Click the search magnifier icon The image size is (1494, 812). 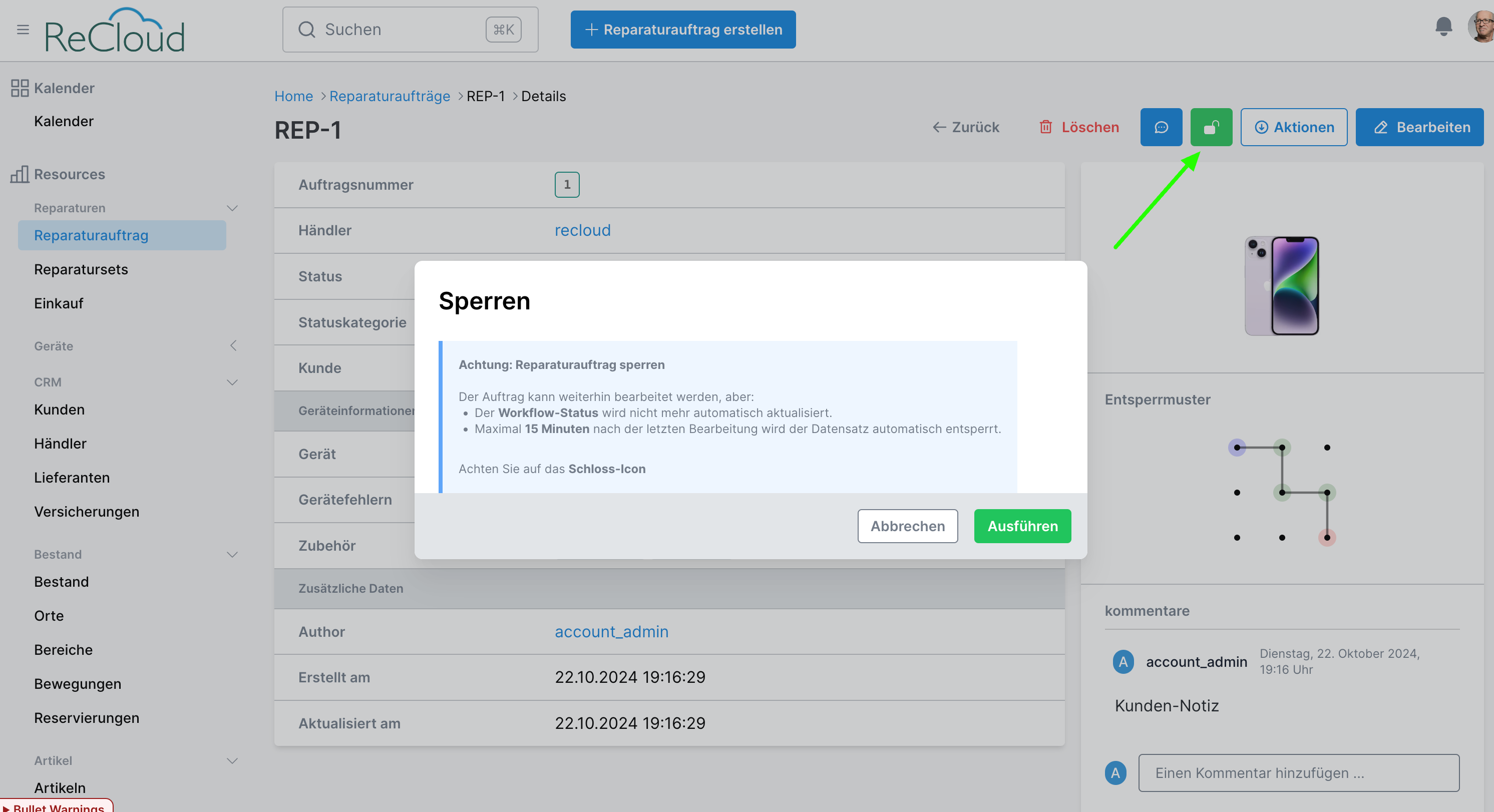coord(307,29)
